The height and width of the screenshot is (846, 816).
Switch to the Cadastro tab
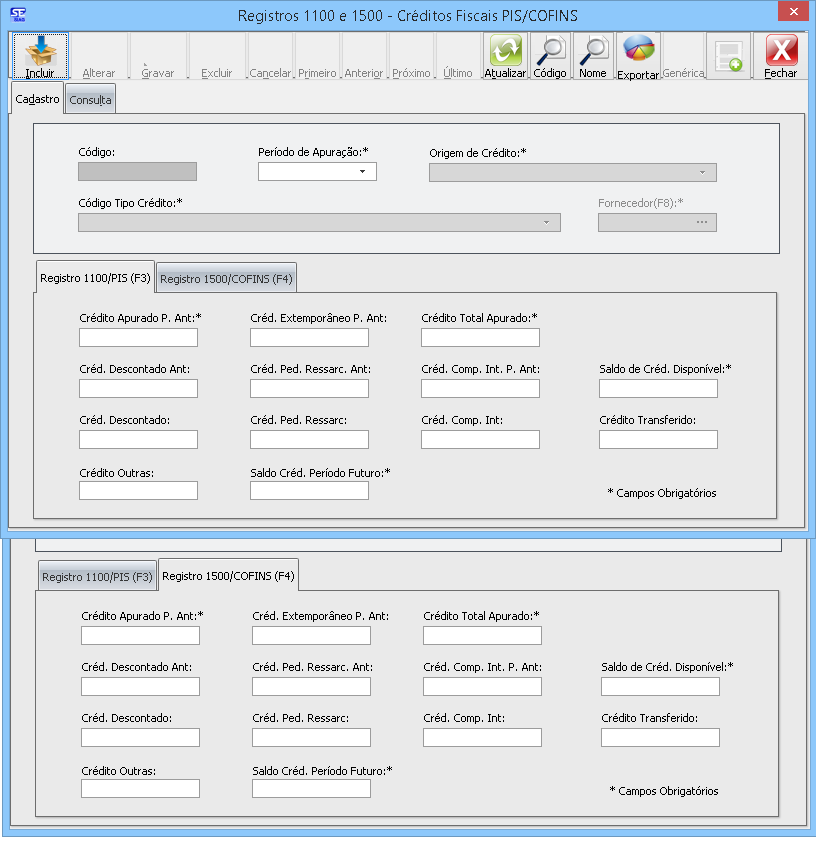pyautogui.click(x=38, y=99)
